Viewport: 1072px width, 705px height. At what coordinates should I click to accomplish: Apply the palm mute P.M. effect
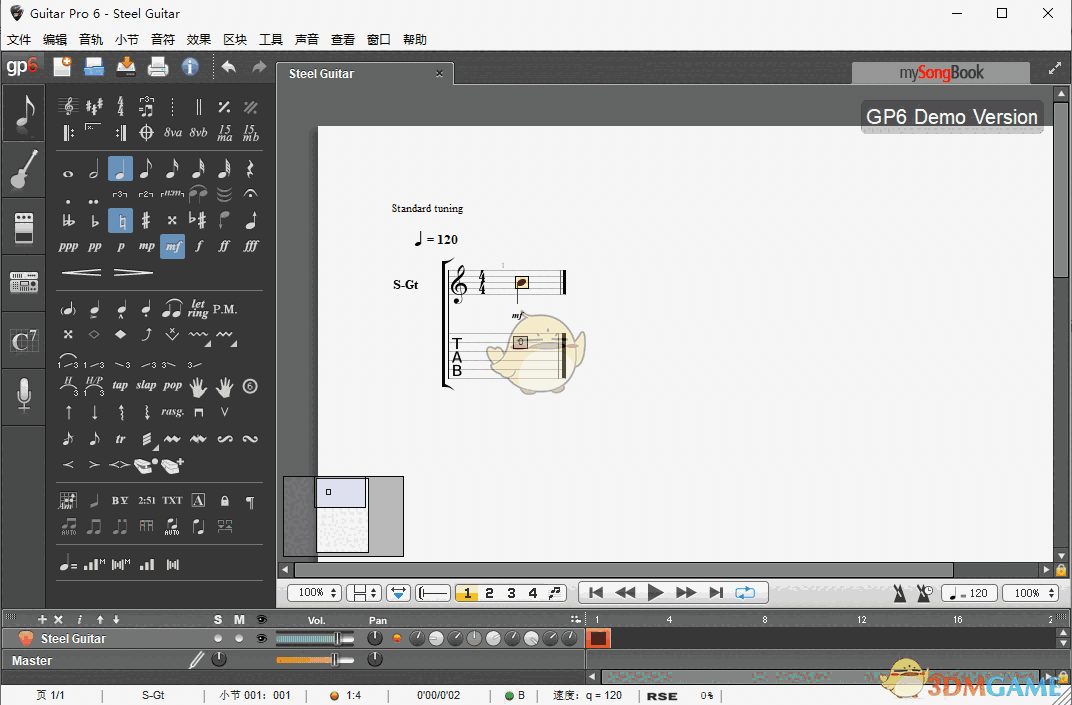click(225, 309)
